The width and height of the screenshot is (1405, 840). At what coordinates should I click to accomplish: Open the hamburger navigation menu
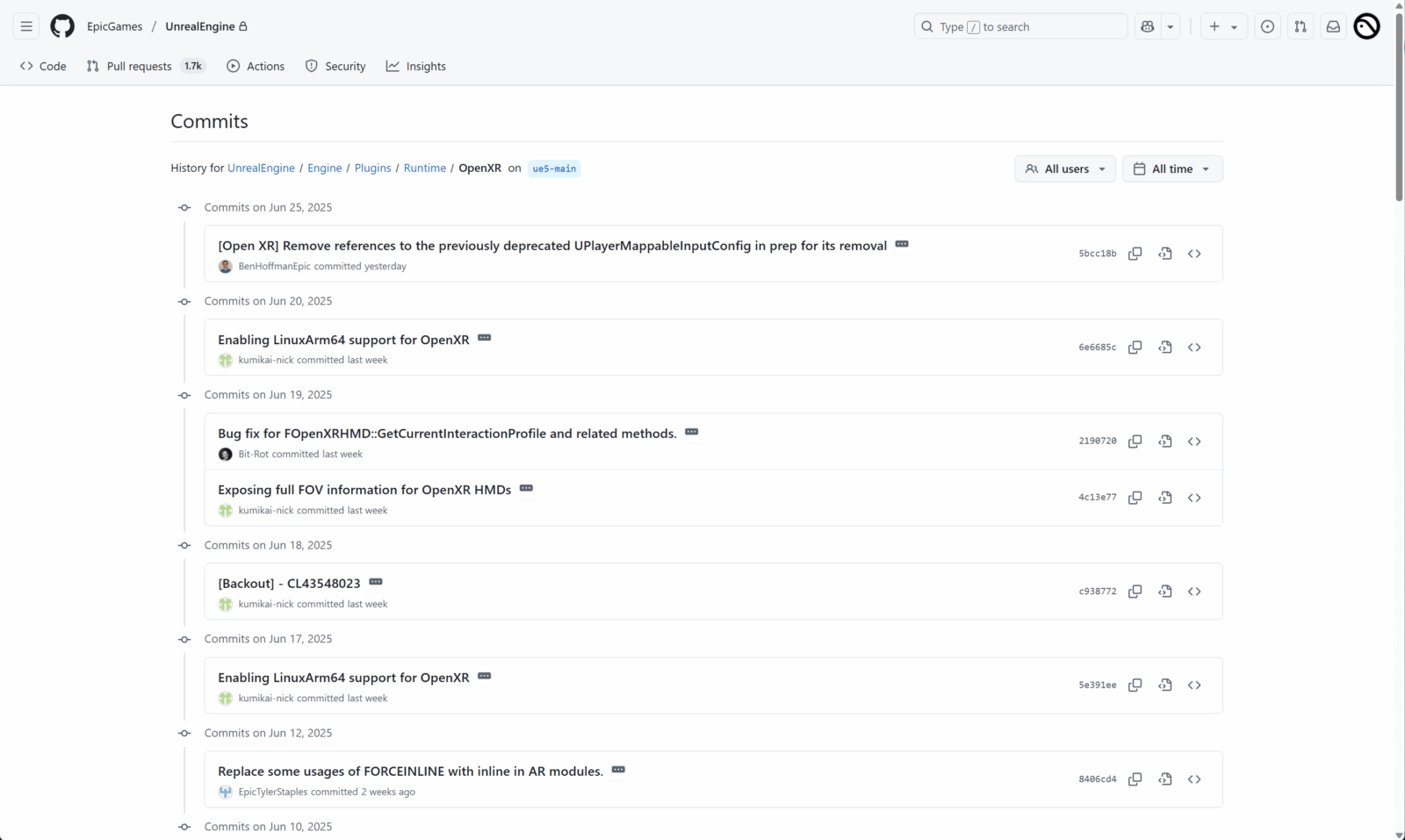[26, 26]
